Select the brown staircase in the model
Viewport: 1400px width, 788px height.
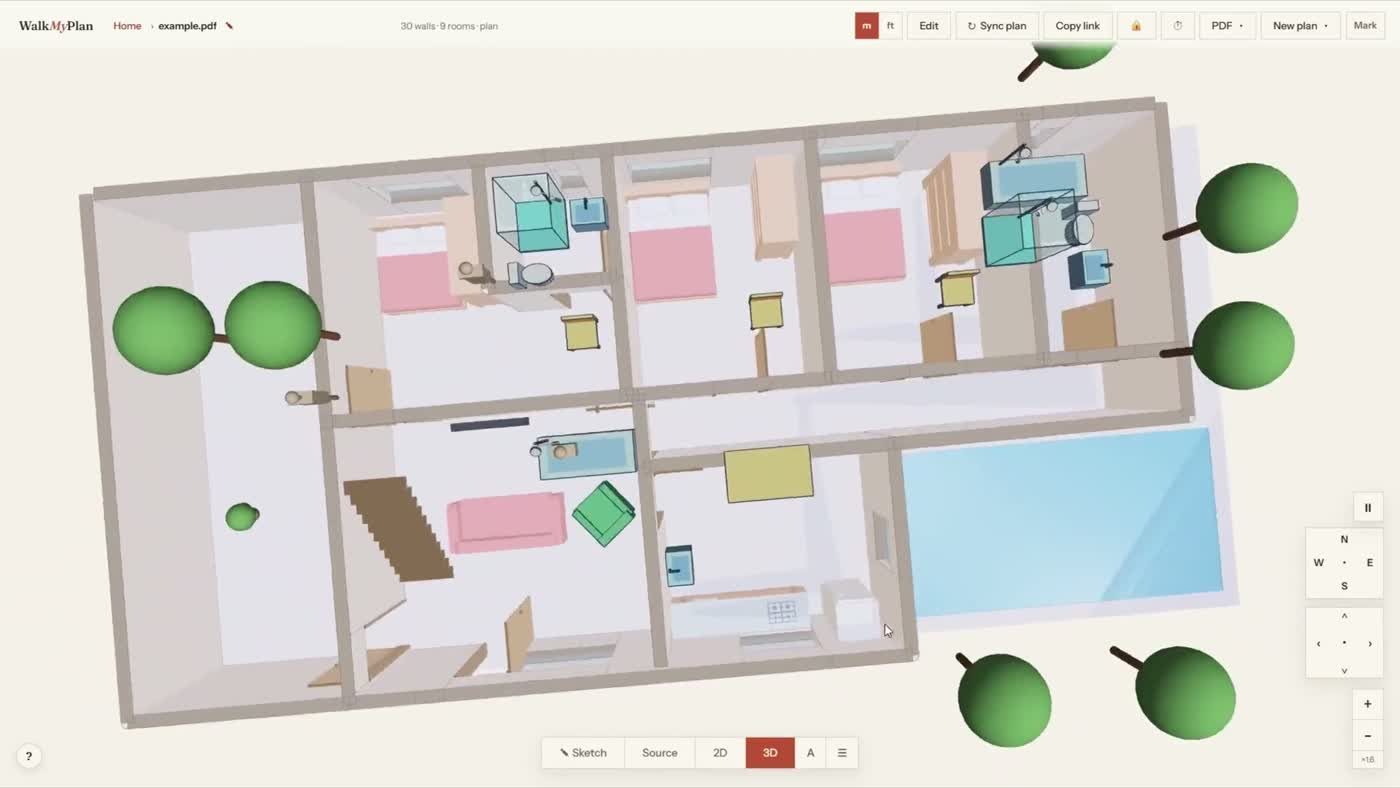tap(399, 529)
